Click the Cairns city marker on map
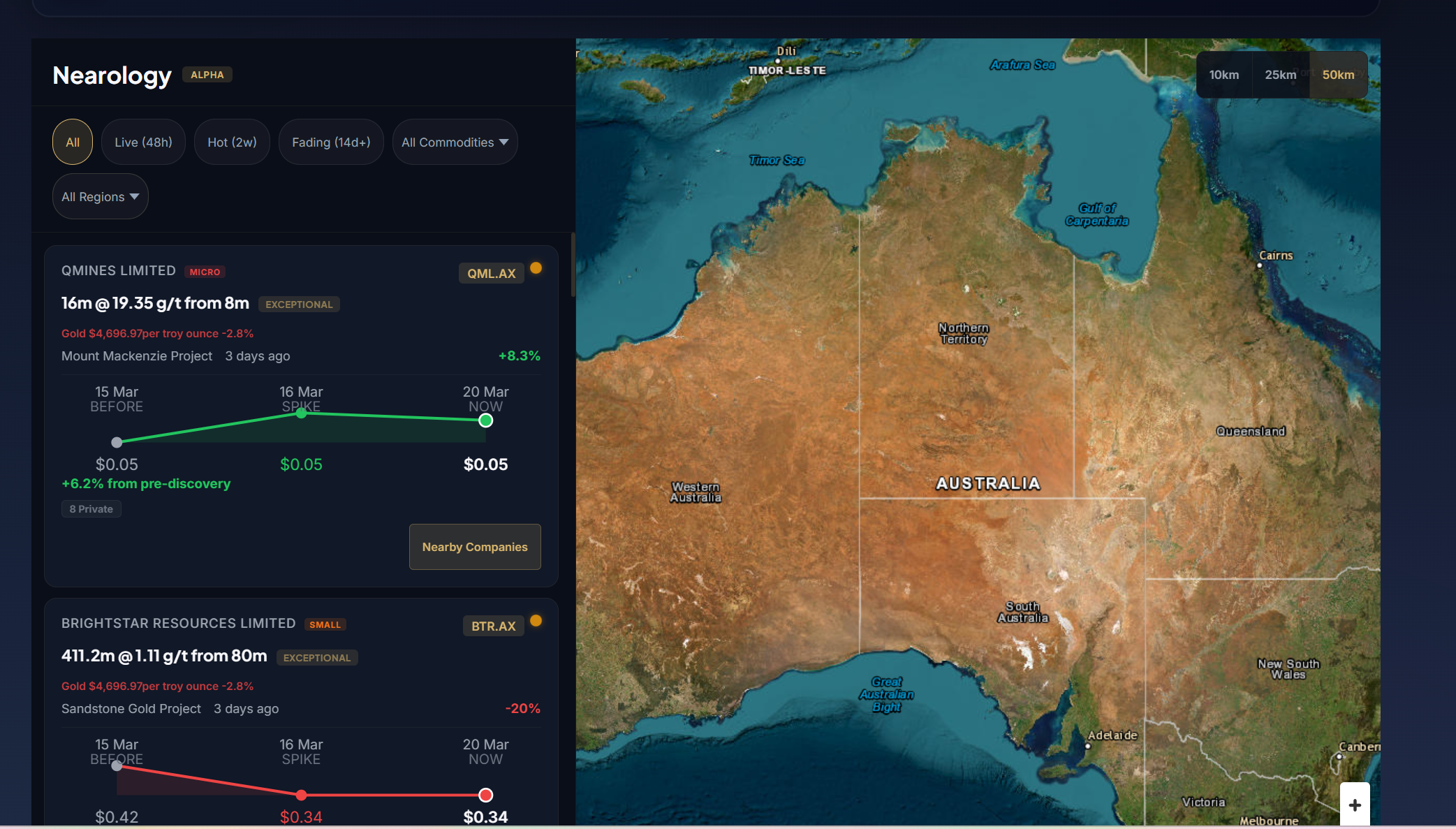The image size is (1456, 829). [1260, 265]
